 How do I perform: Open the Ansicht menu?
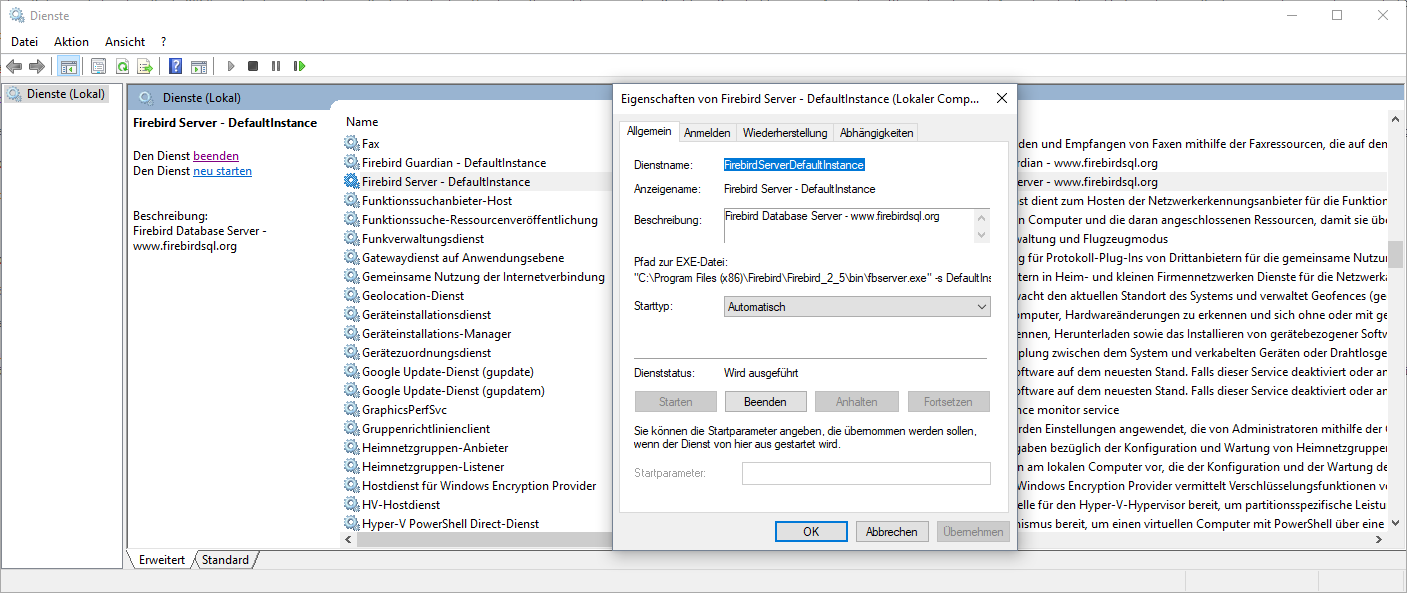tap(125, 42)
